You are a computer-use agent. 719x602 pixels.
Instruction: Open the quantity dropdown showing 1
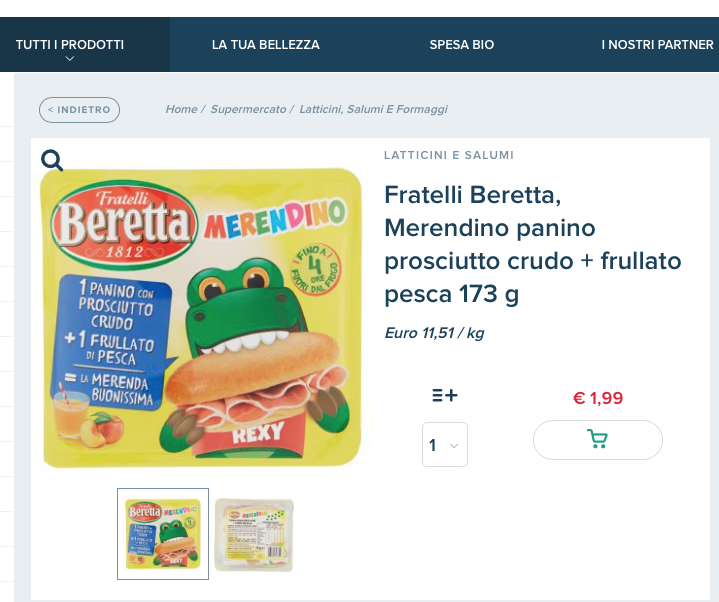click(444, 445)
